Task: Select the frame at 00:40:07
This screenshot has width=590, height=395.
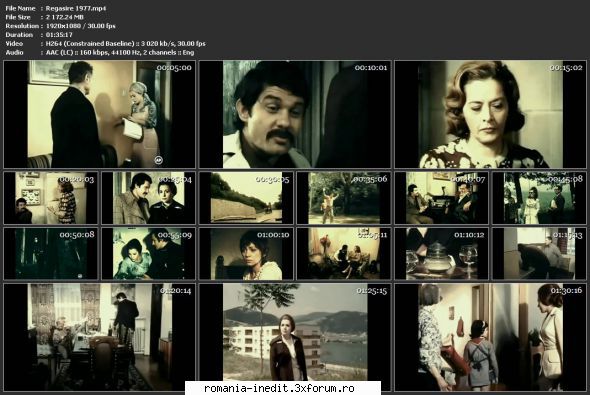Action: (442, 198)
